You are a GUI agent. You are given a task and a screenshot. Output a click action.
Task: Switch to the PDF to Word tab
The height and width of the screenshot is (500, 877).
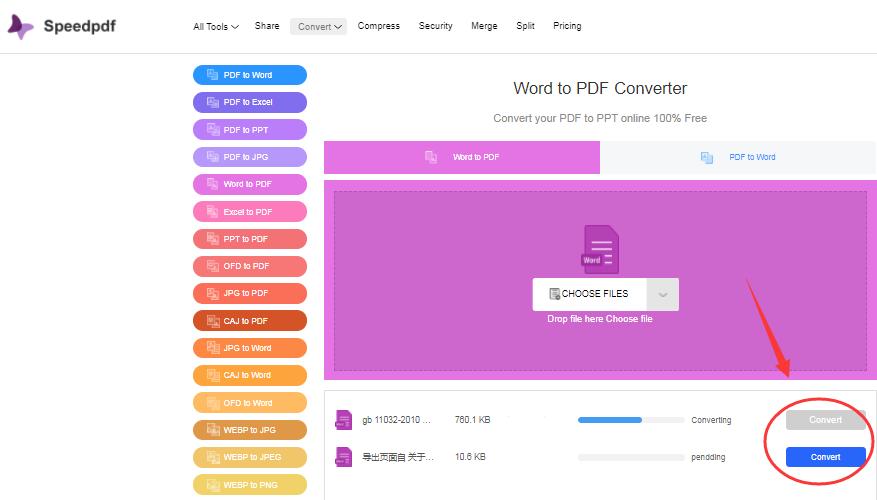tap(738, 157)
